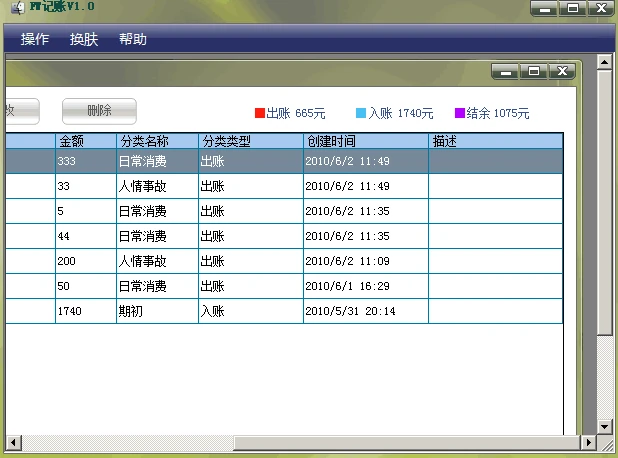Click the purple 结余 legend square
618x458 pixels.
(x=460, y=113)
